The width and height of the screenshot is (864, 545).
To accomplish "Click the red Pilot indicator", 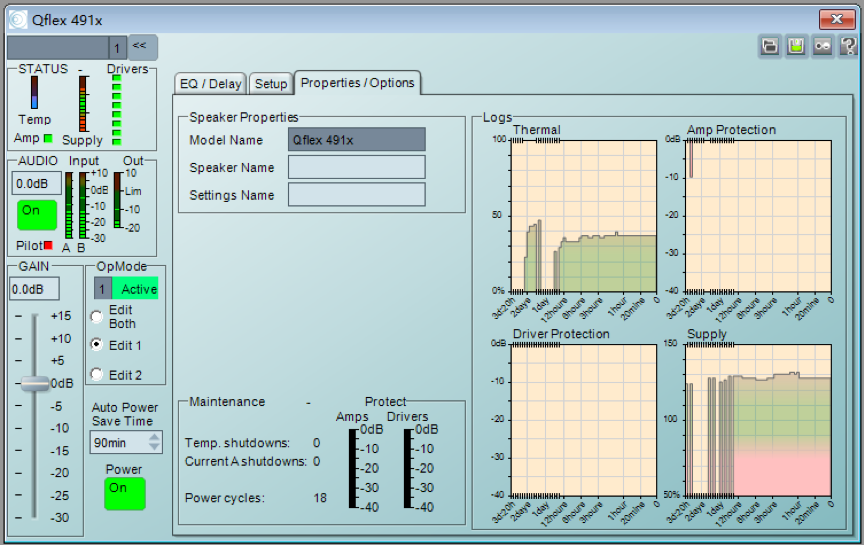I will pos(48,245).
